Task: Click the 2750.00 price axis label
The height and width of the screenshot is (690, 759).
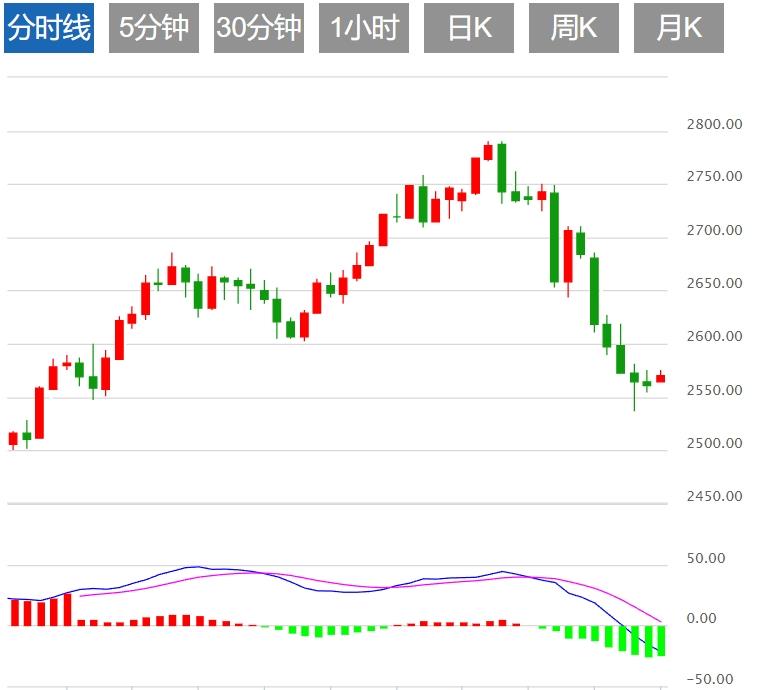Action: (x=714, y=177)
